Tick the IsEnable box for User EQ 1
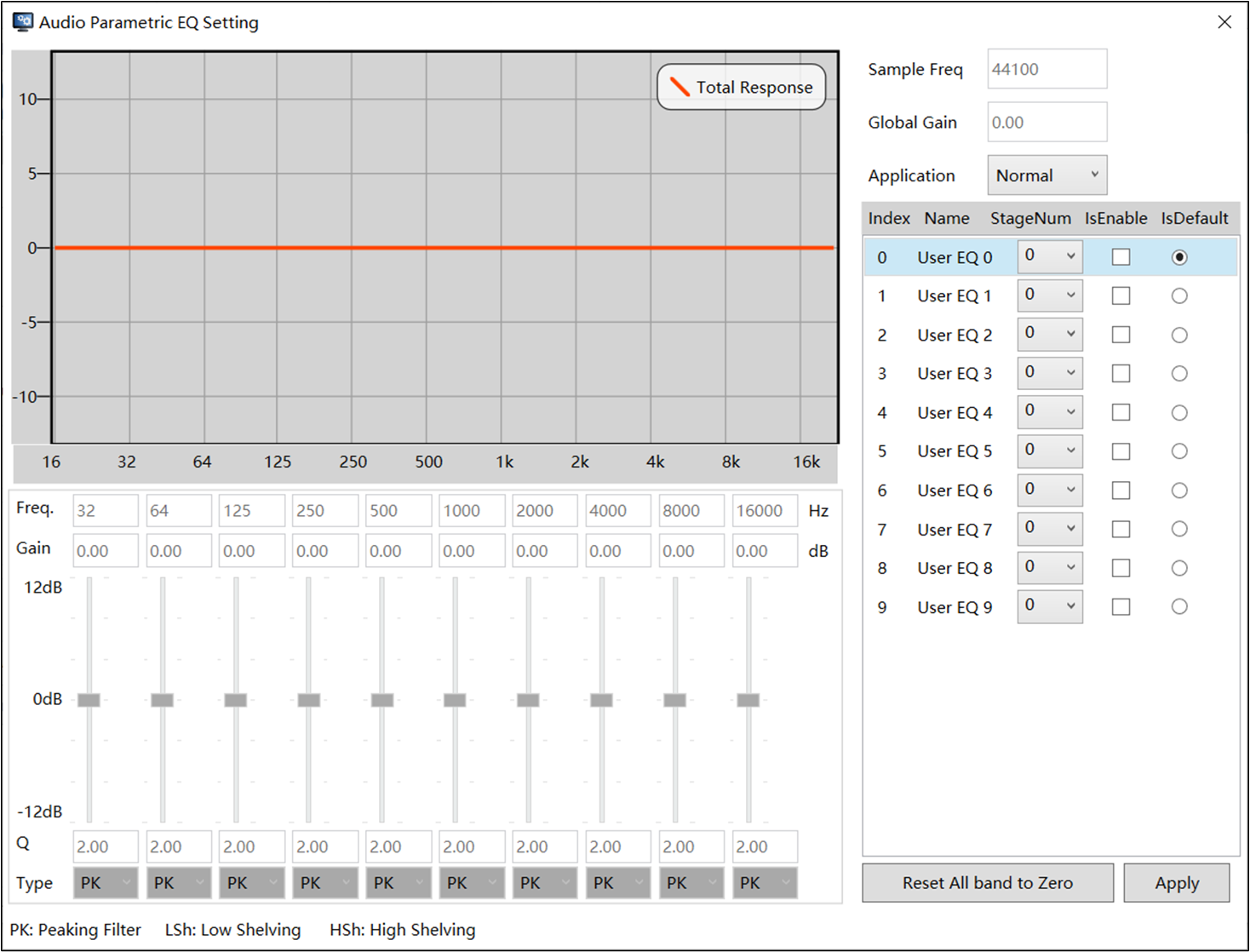 pyautogui.click(x=1121, y=295)
